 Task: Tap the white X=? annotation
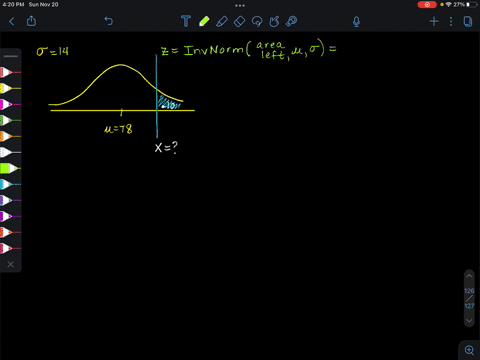point(166,147)
